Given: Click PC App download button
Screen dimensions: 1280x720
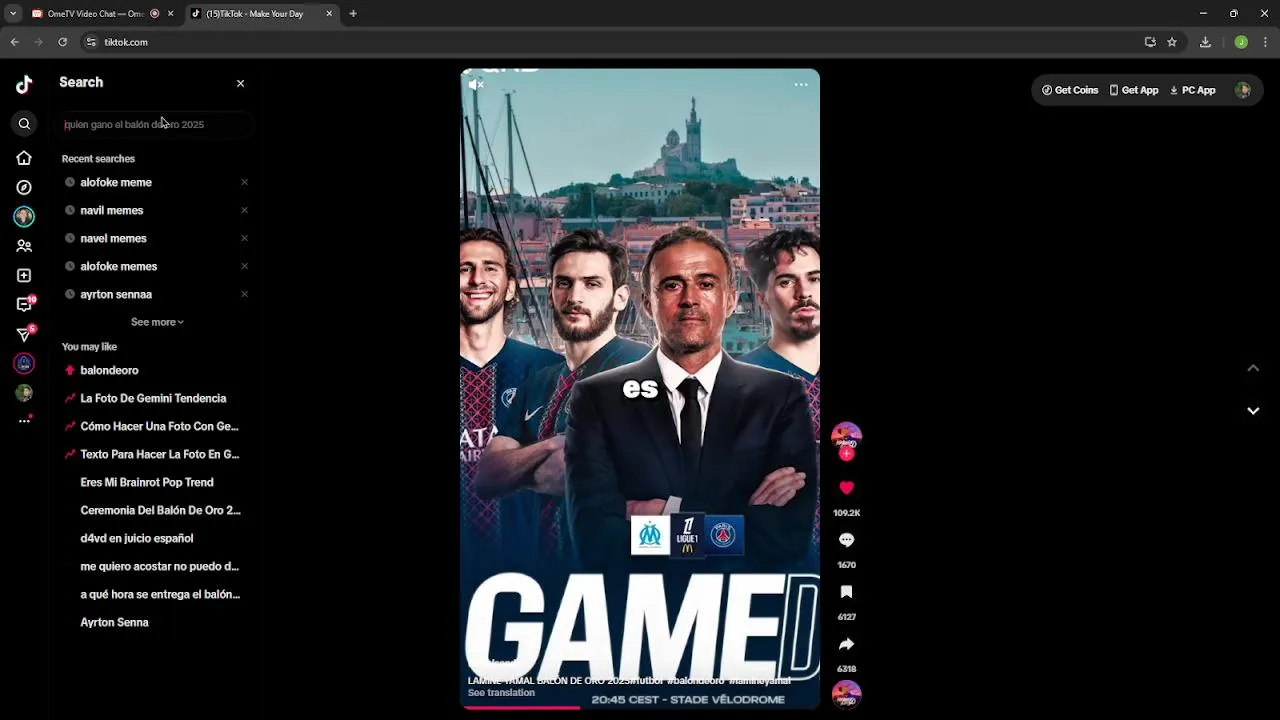Looking at the screenshot, I should (1192, 90).
